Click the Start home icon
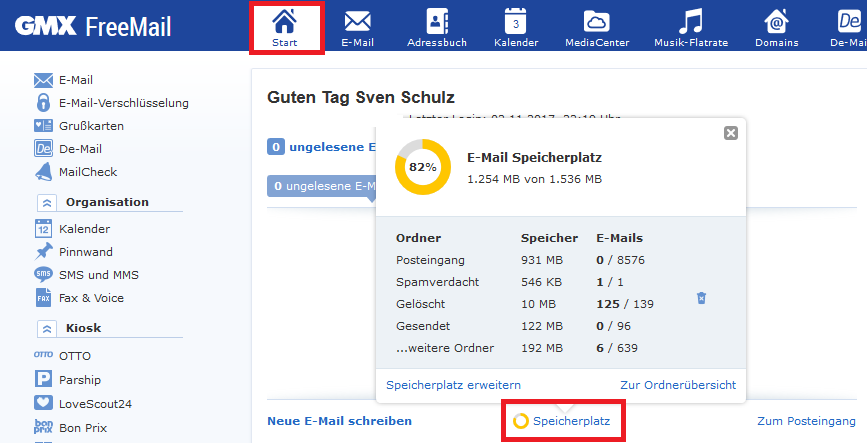This screenshot has height=443, width=867. click(x=285, y=21)
